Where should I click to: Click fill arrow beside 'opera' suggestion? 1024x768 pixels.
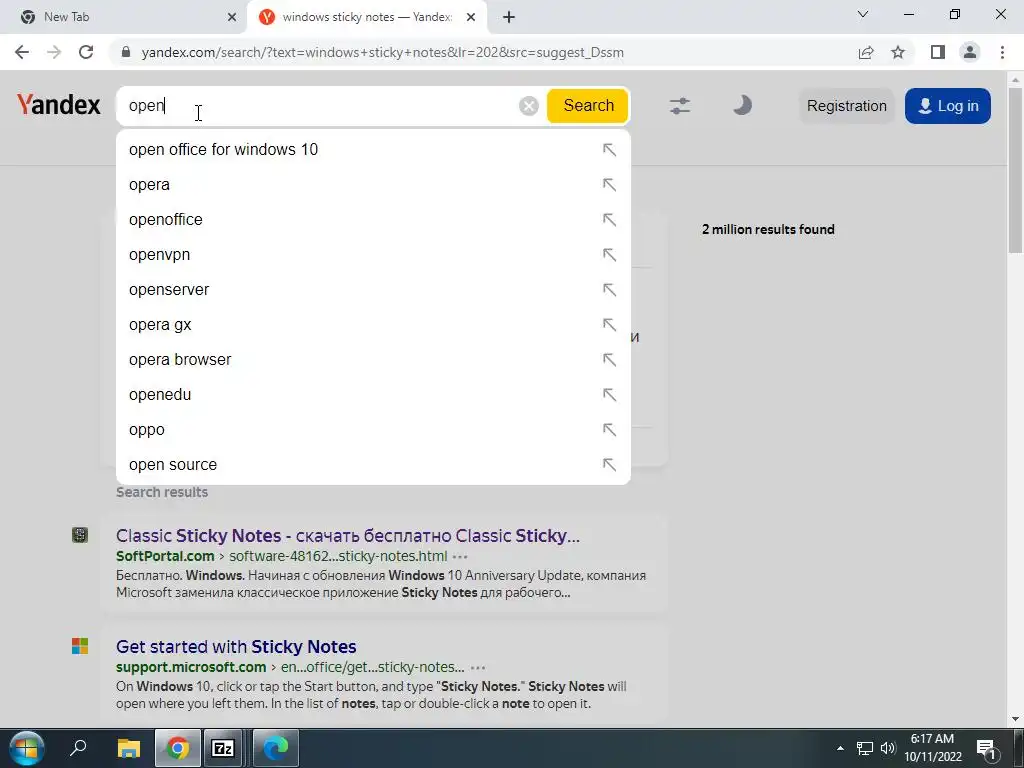609,185
